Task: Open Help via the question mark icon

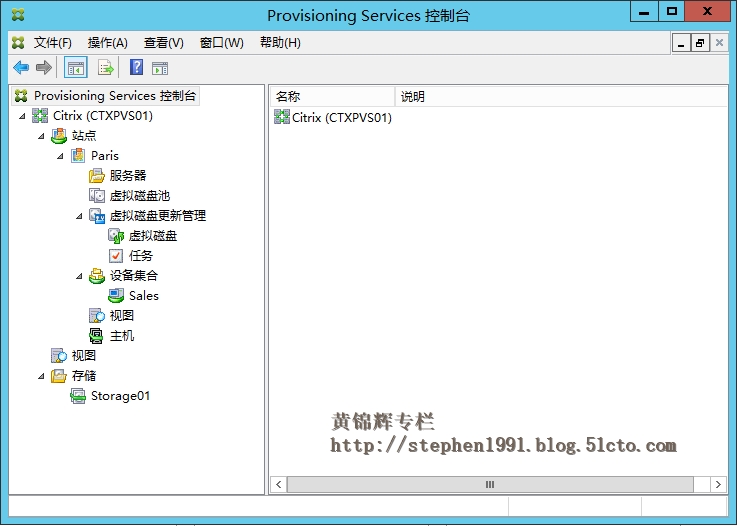Action: [136, 67]
